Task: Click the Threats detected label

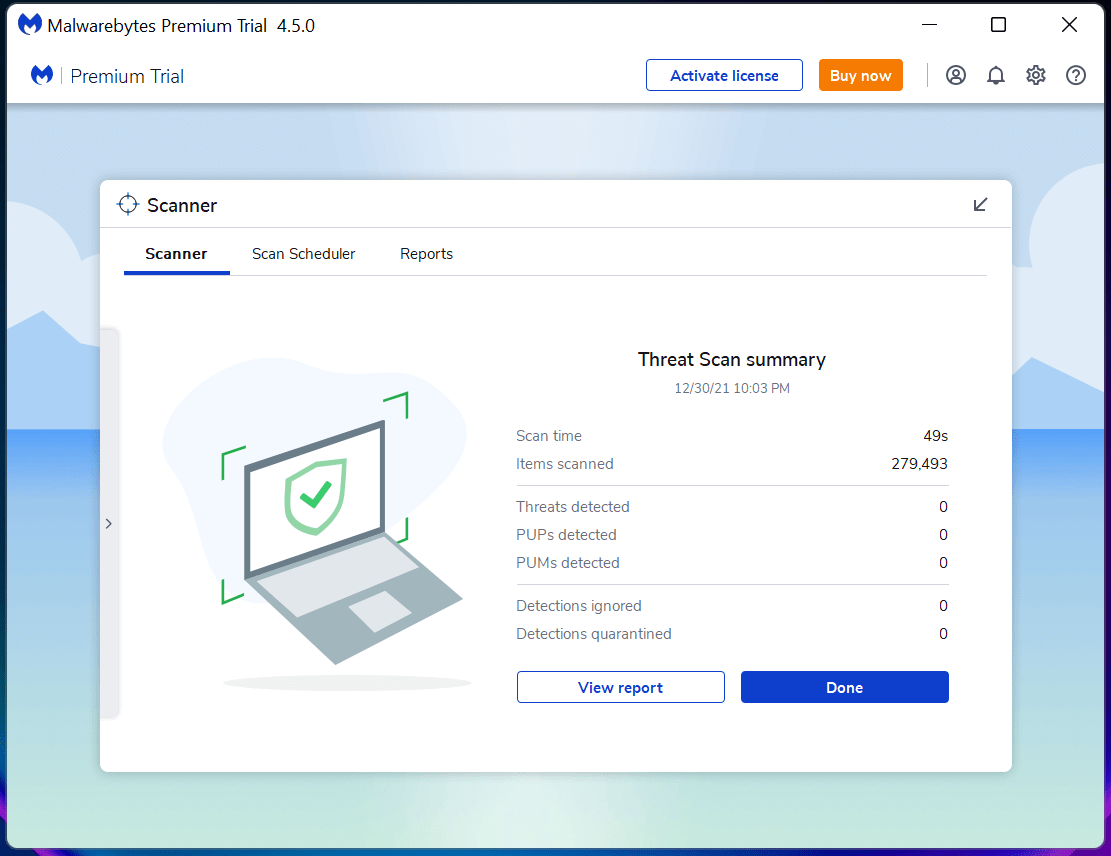Action: tap(573, 507)
